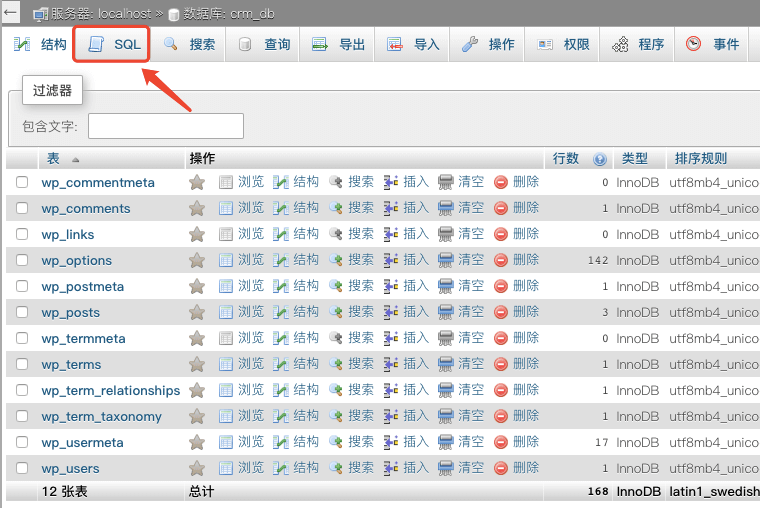Sort by 表 column header

[53, 159]
